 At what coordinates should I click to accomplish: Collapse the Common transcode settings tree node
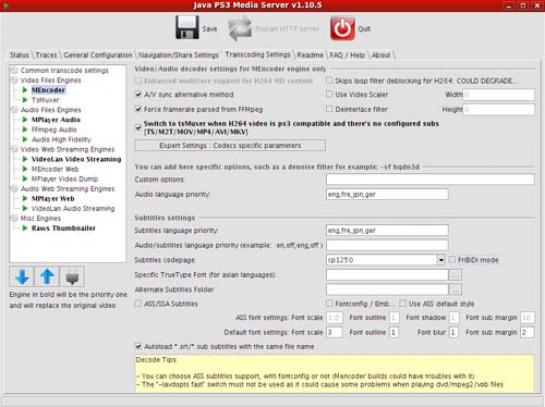14,70
